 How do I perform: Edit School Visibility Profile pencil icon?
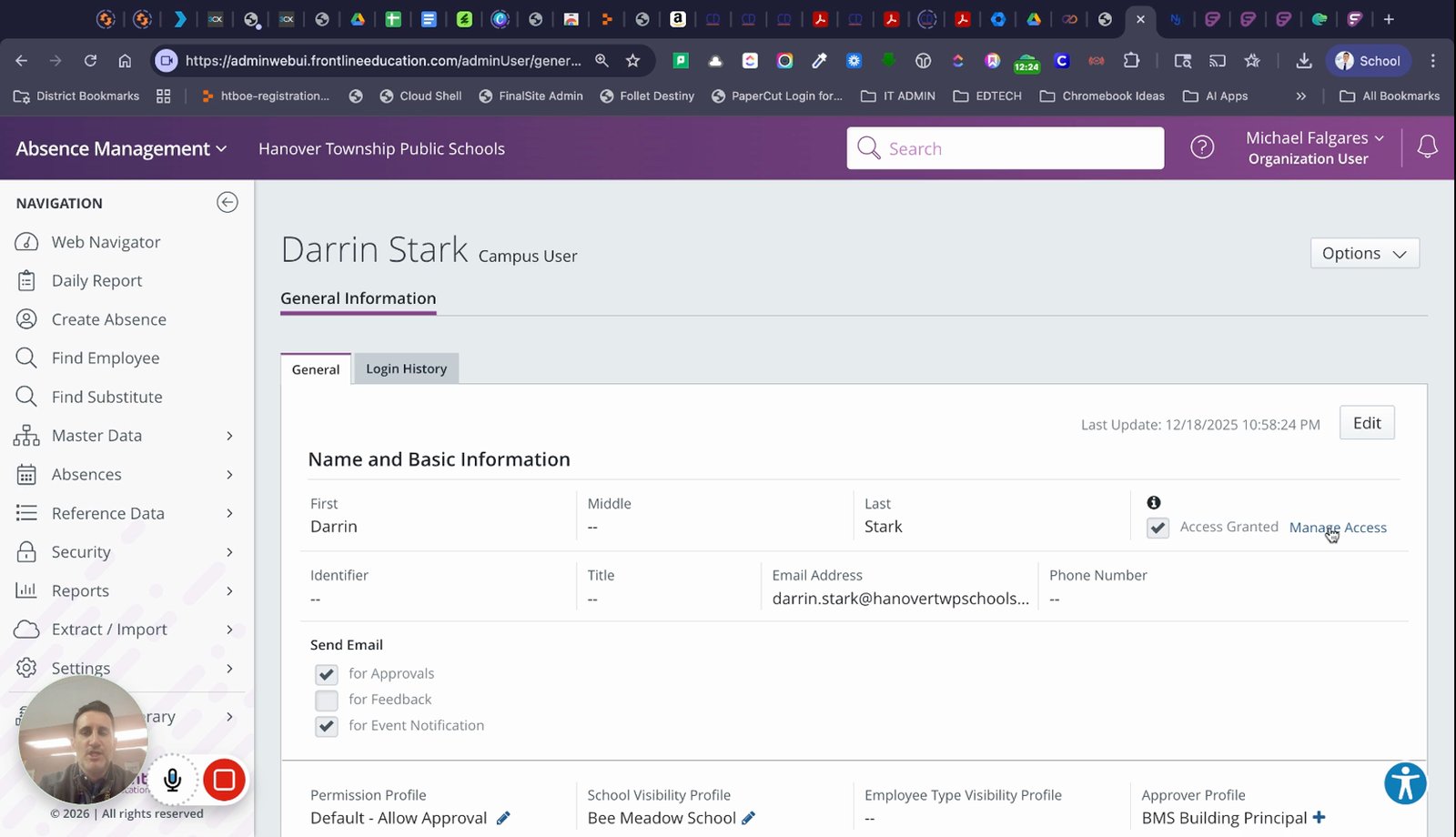tap(749, 818)
